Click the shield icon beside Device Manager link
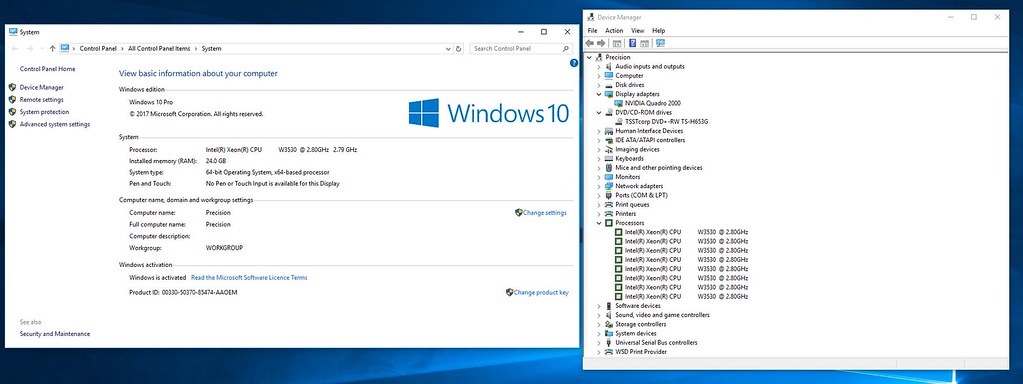Screen dimensions: 1023x384 12,87
